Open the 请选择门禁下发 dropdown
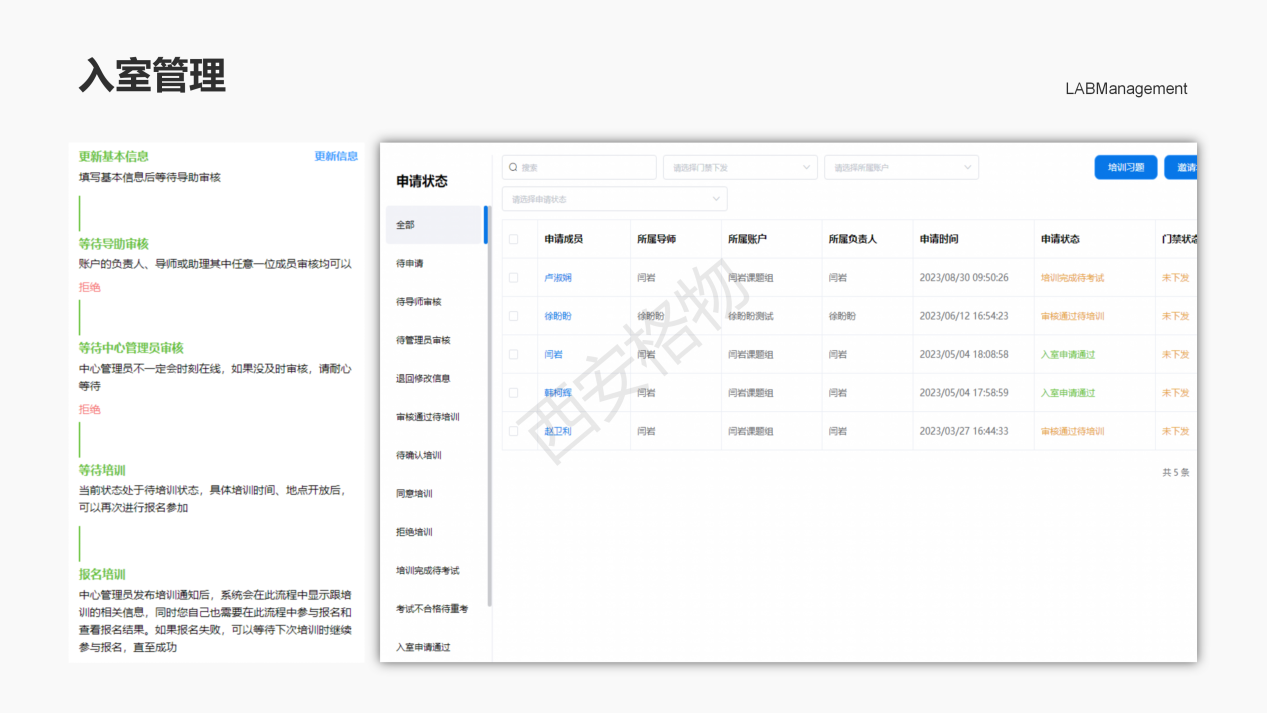Viewport: 1267px width, 713px height. (x=740, y=167)
